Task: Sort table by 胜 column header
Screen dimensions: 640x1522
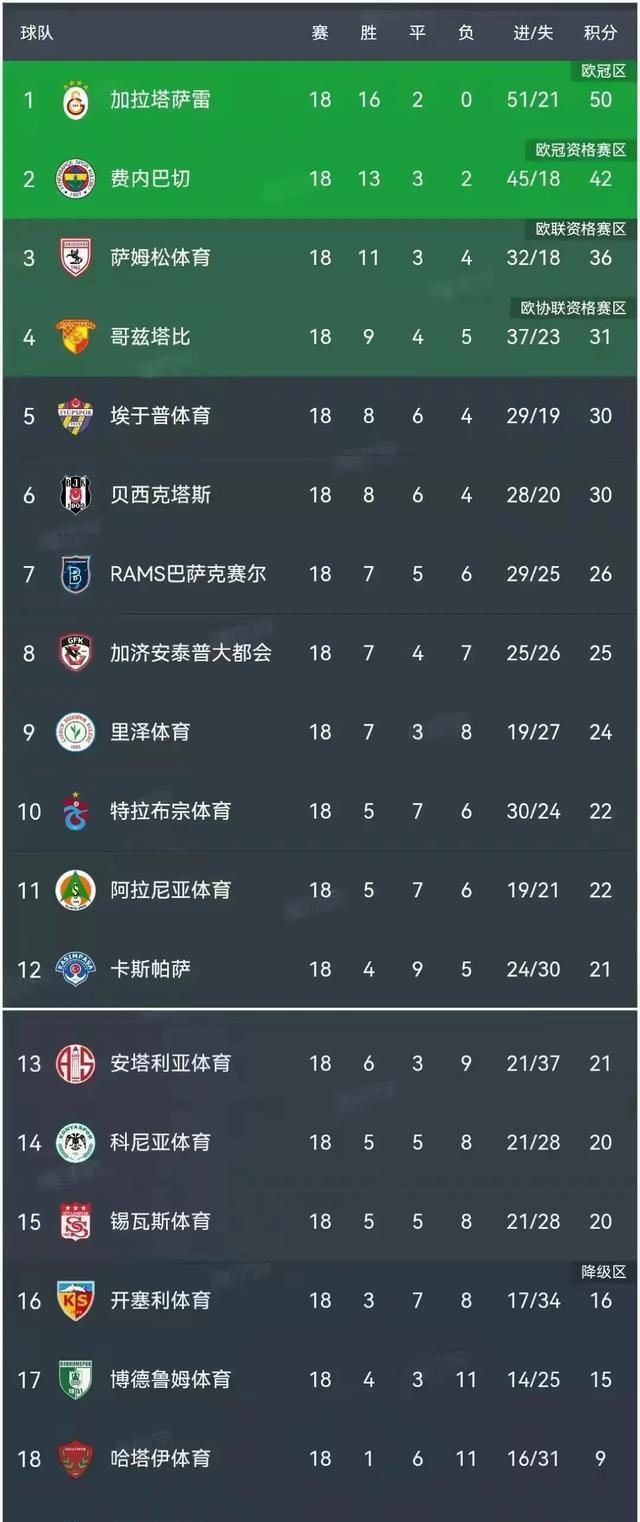Action: 368,33
